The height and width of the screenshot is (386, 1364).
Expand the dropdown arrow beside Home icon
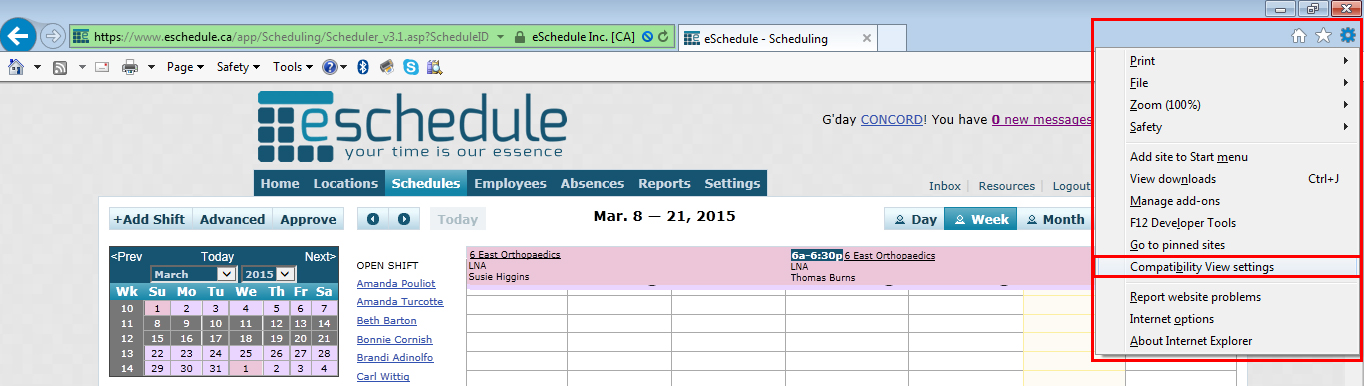pyautogui.click(x=37, y=67)
